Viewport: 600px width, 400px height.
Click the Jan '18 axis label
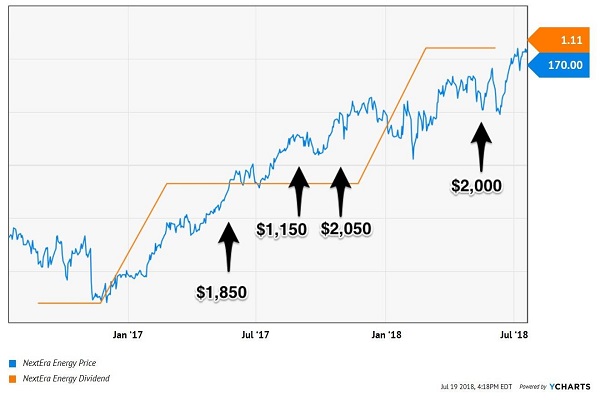click(386, 335)
